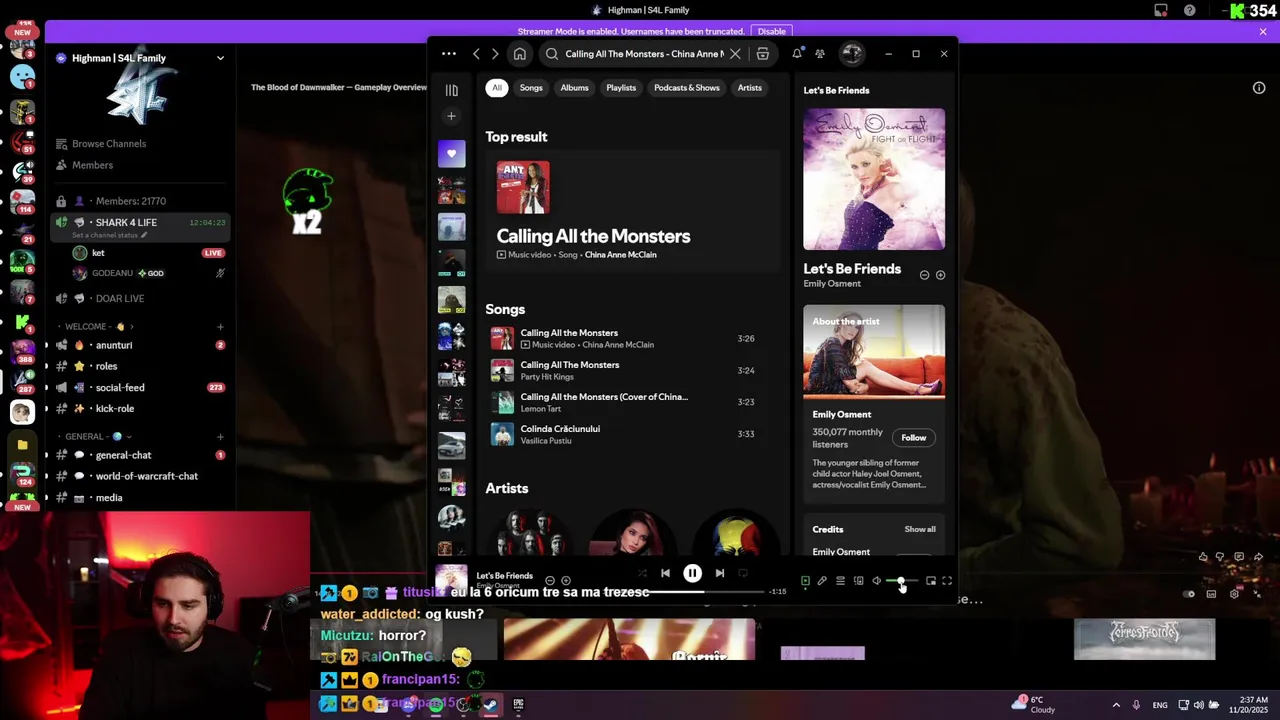This screenshot has height=720, width=1280.
Task: Go back in Spotify navigation
Action: (476, 54)
